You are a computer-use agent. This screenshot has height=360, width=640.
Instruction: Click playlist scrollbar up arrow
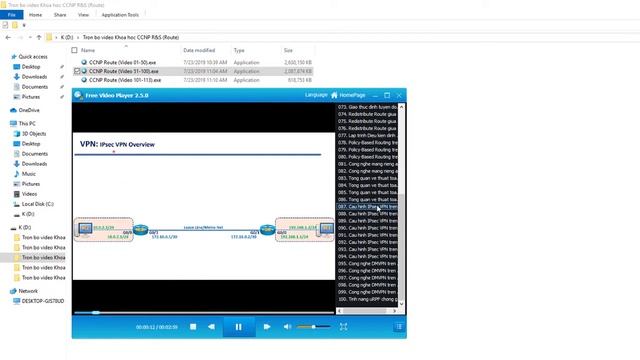[401, 107]
